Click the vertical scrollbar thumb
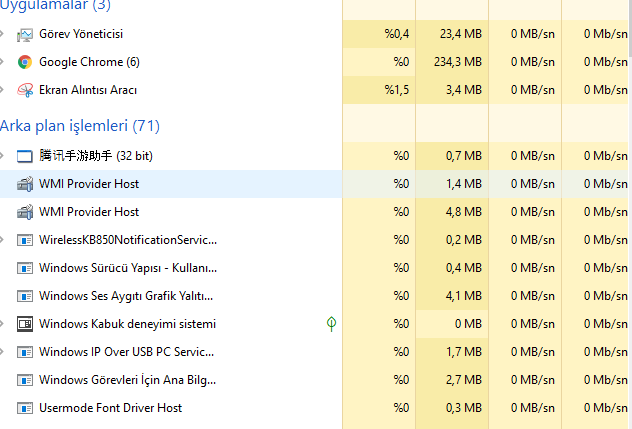 [x=630, y=28]
